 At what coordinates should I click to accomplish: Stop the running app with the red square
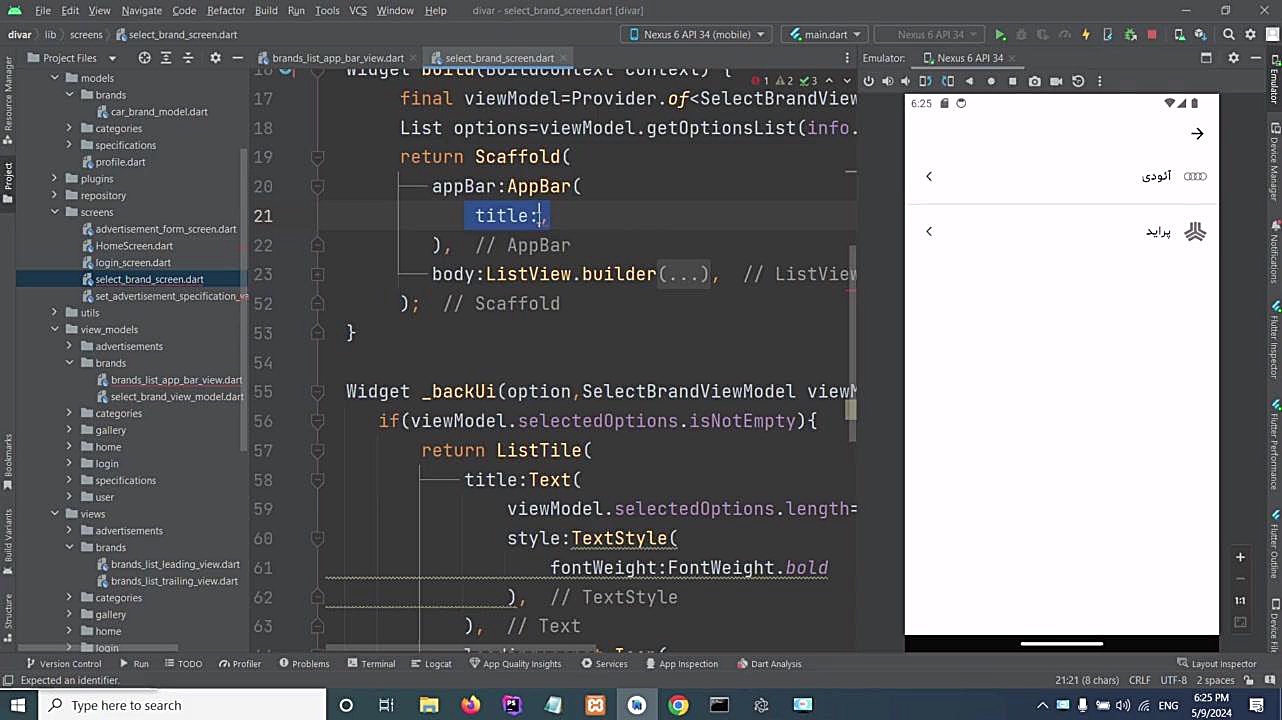pos(1152,35)
